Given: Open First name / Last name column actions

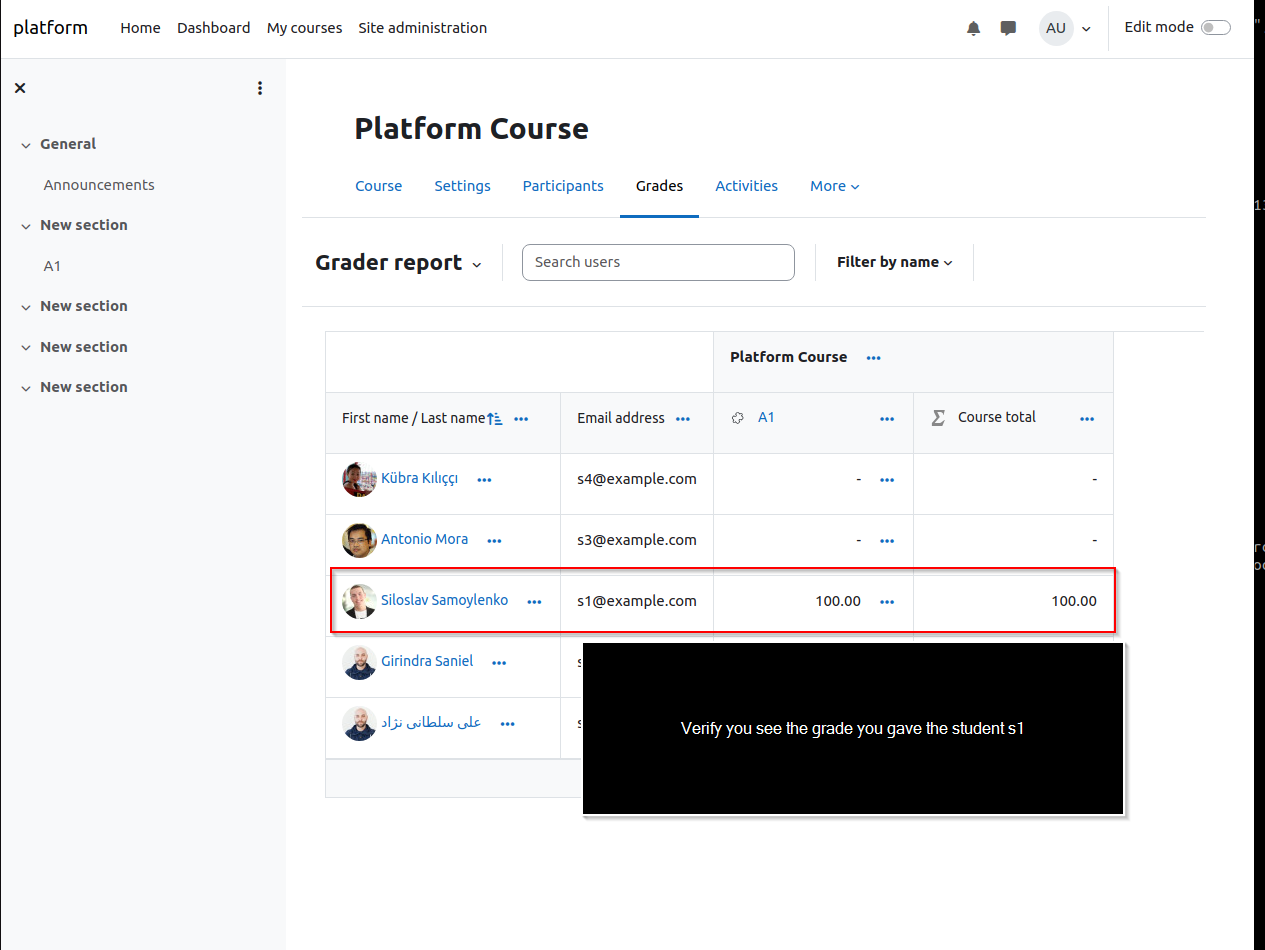Looking at the screenshot, I should tap(521, 419).
